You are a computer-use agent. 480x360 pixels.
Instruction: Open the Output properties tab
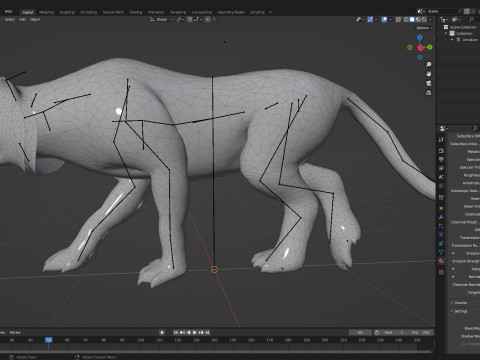pos(441,159)
